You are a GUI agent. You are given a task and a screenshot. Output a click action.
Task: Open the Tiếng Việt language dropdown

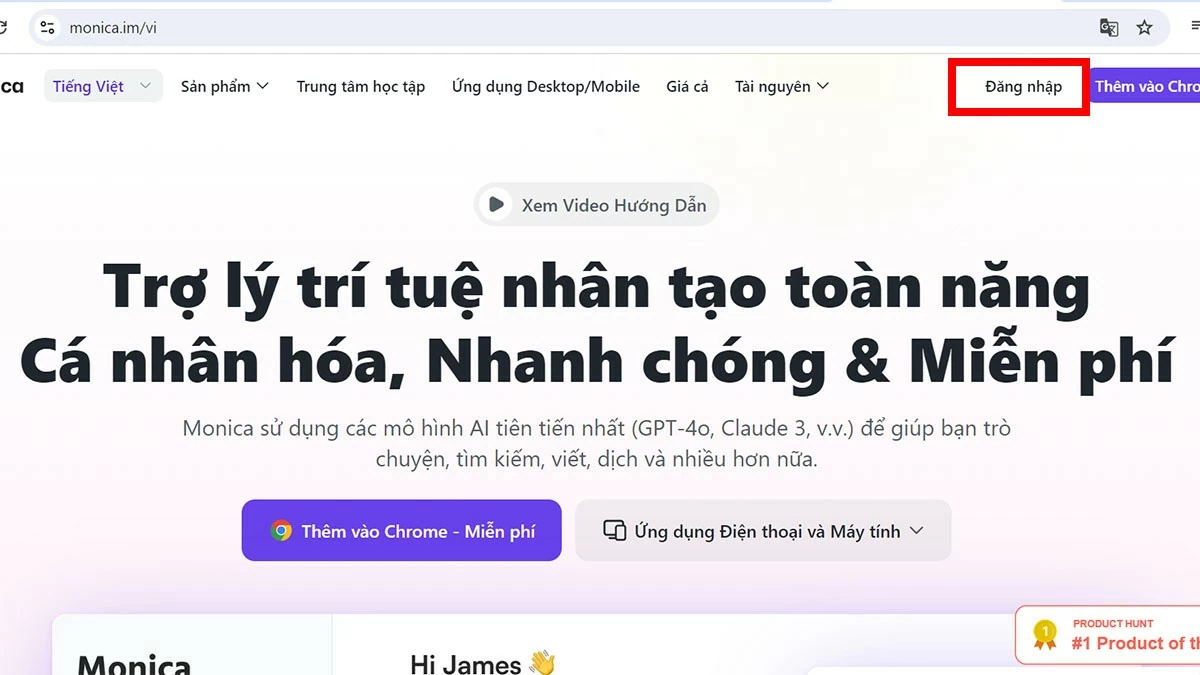(x=101, y=86)
